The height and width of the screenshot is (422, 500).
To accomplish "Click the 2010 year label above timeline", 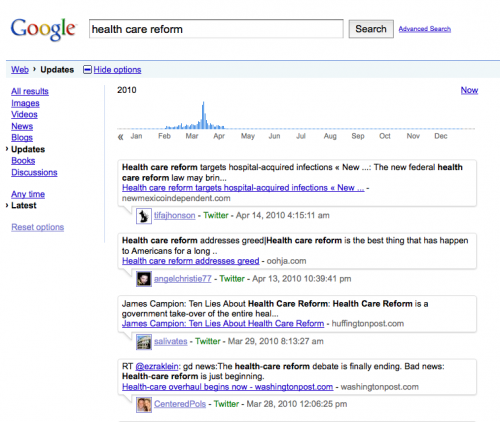I will (x=127, y=90).
